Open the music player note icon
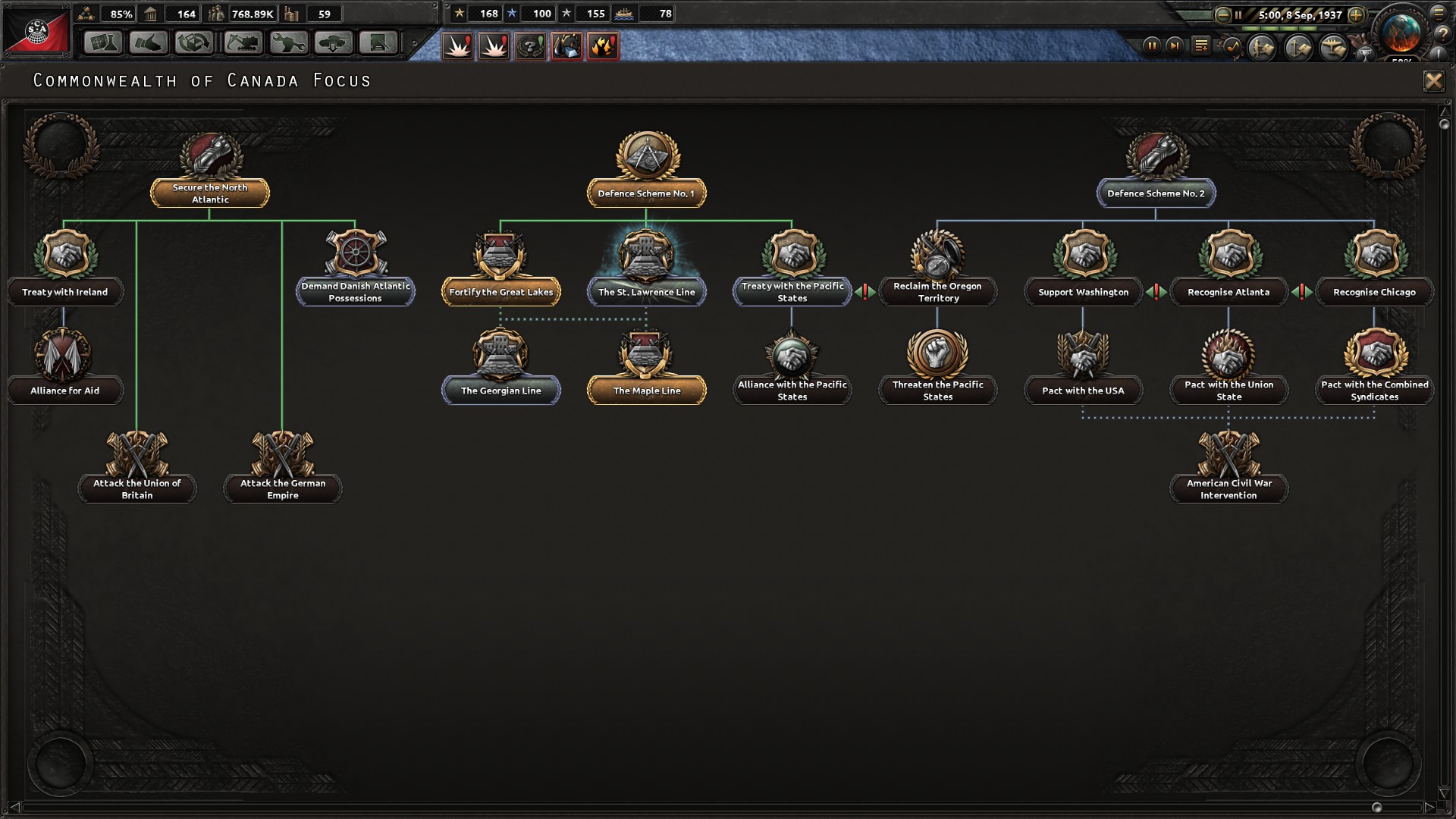This screenshot has height=819, width=1456. coord(1232,46)
